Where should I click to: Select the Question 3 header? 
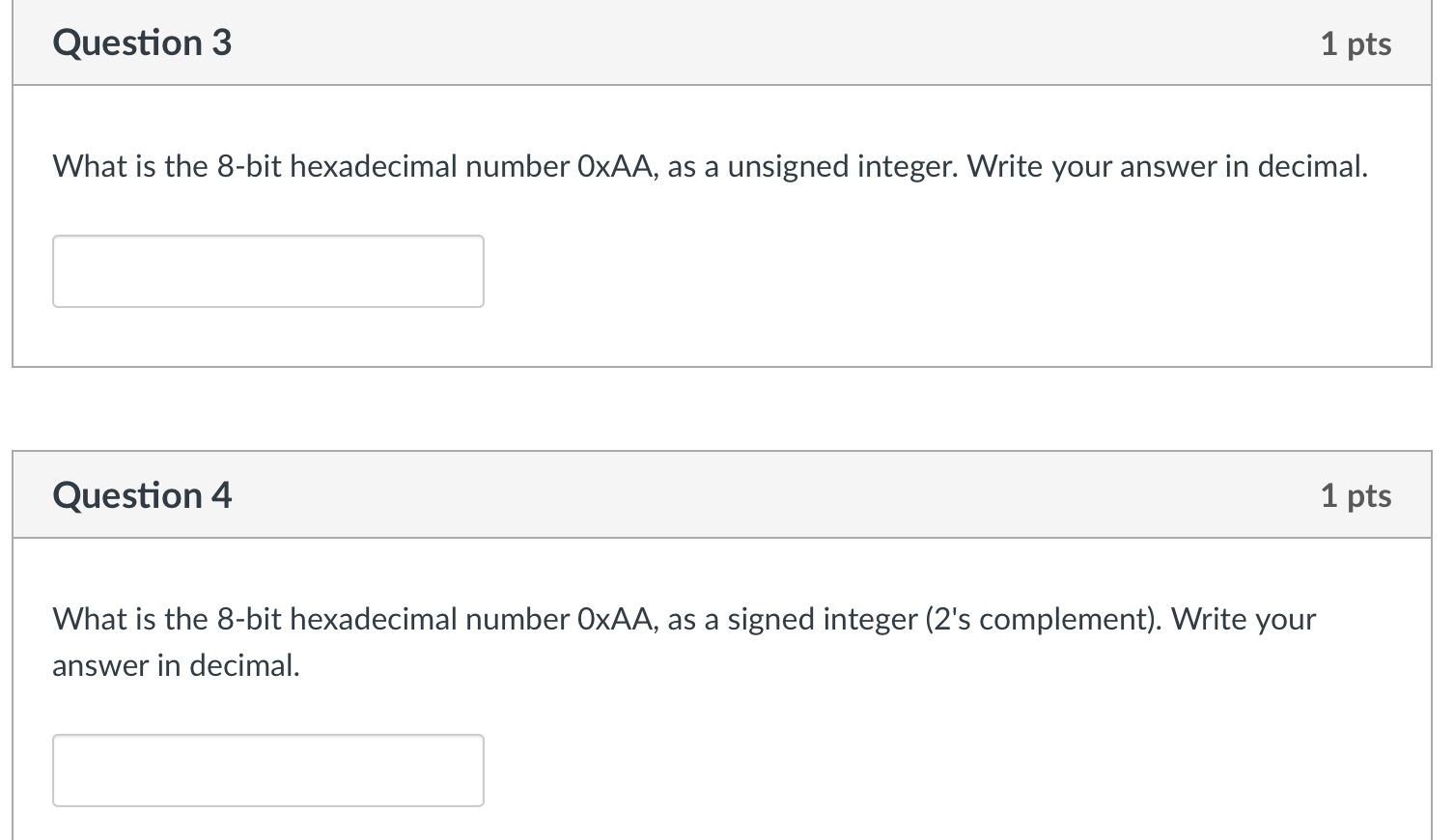coord(142,42)
